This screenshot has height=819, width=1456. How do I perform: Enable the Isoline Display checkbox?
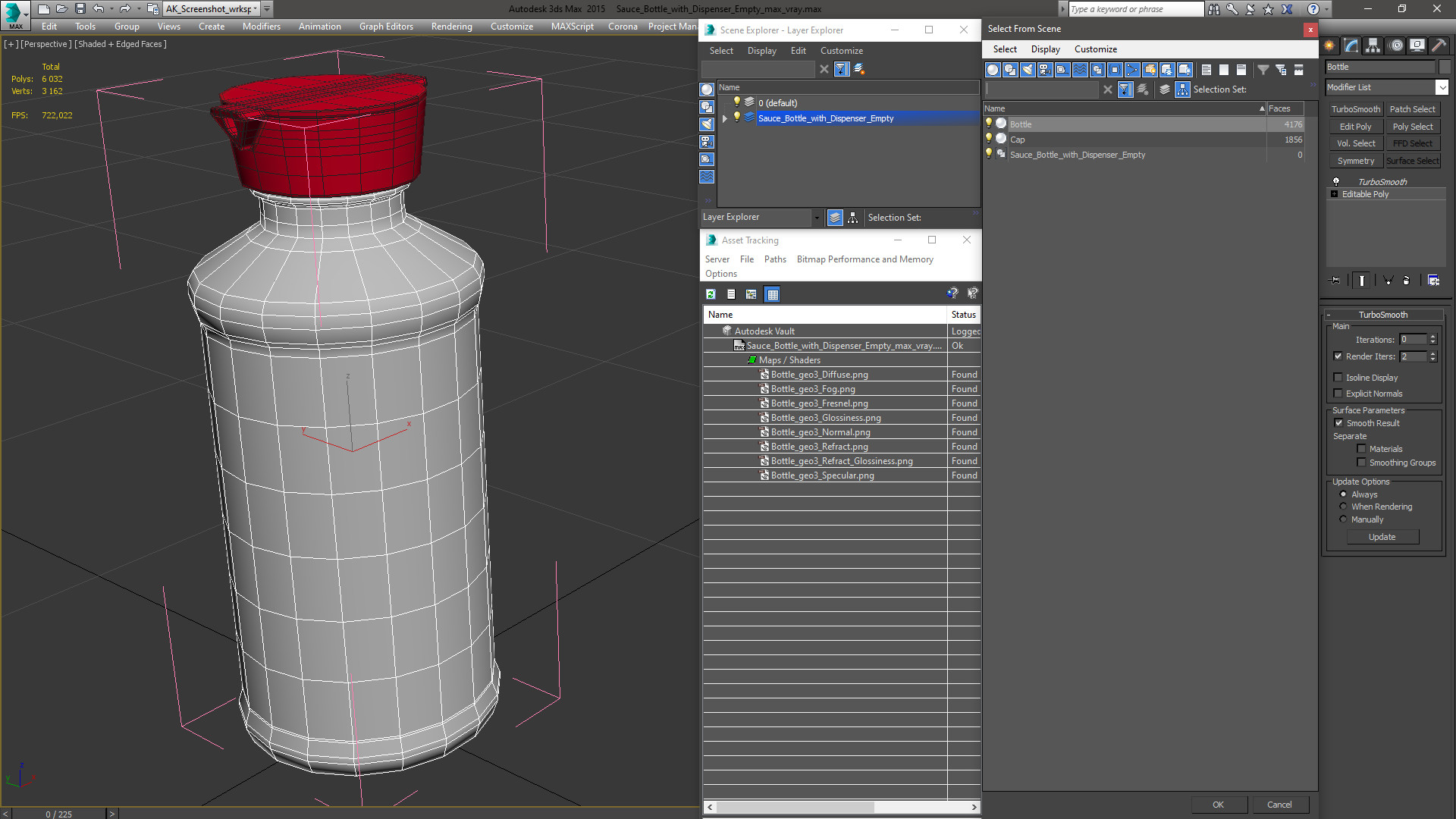click(1338, 378)
